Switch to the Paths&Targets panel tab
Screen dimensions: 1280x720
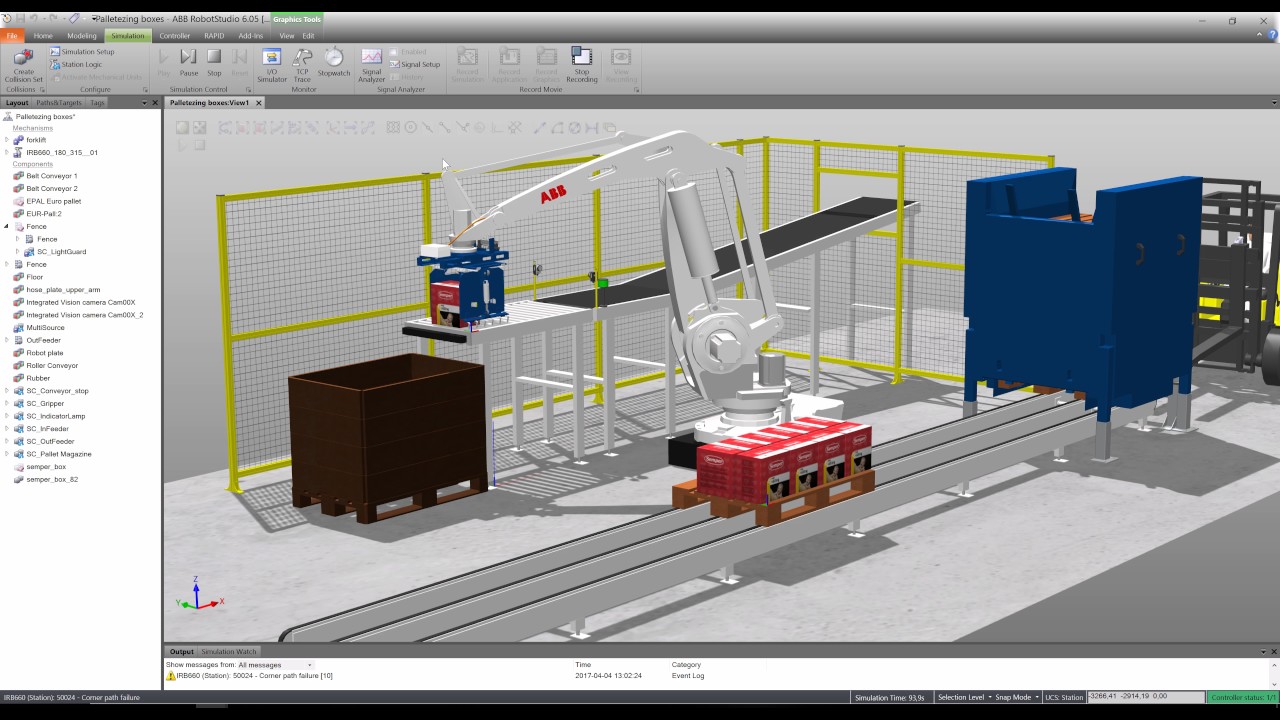59,102
